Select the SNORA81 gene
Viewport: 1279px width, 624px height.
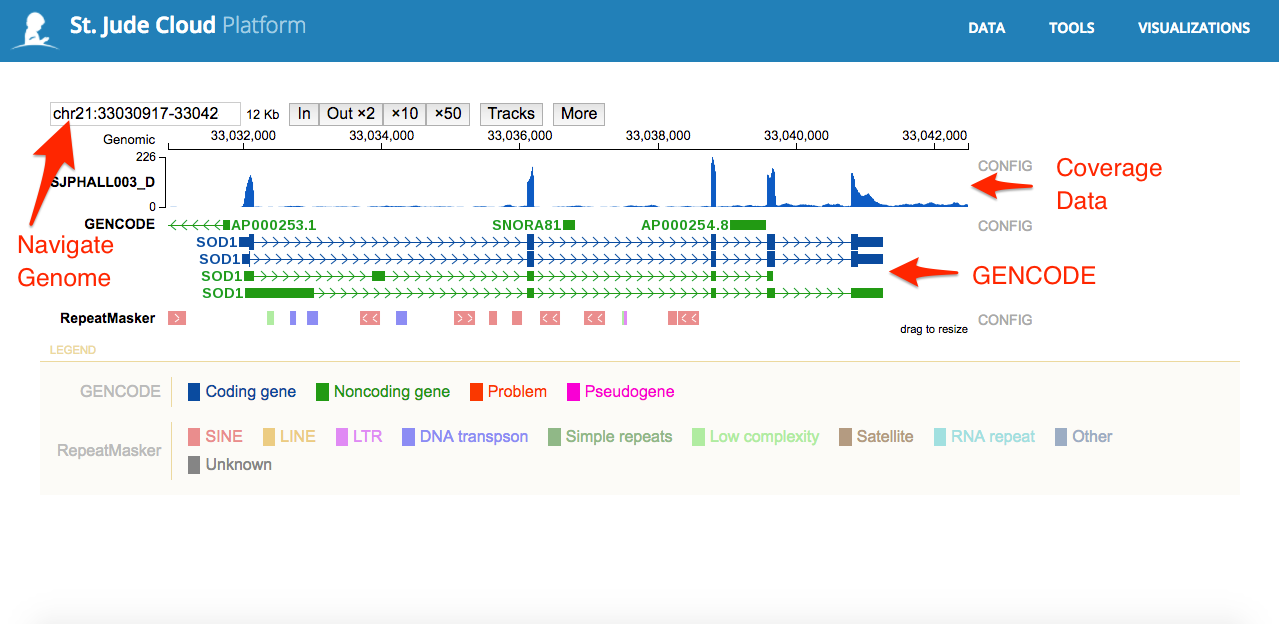526,225
